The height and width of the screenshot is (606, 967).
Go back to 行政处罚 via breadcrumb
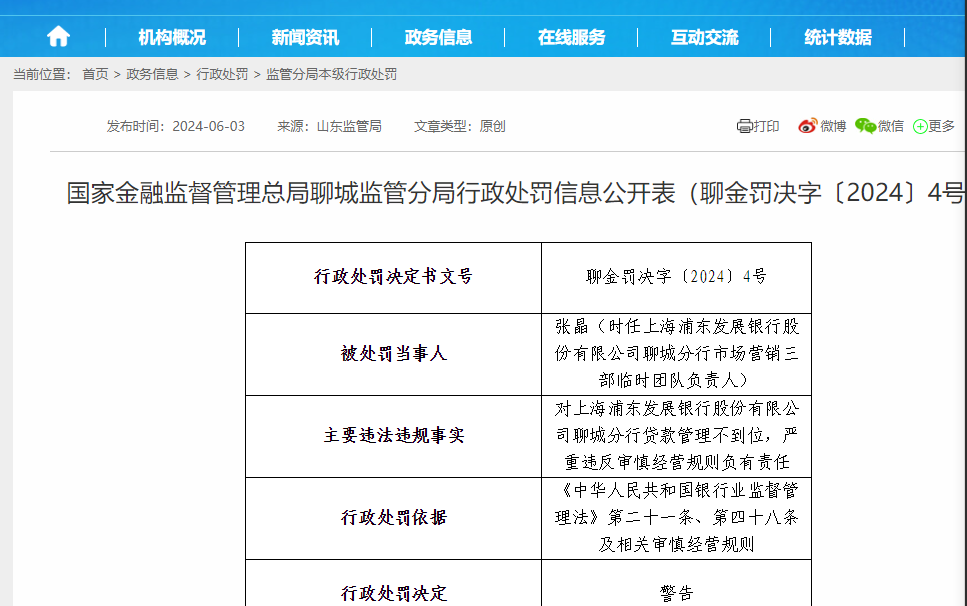click(x=222, y=74)
